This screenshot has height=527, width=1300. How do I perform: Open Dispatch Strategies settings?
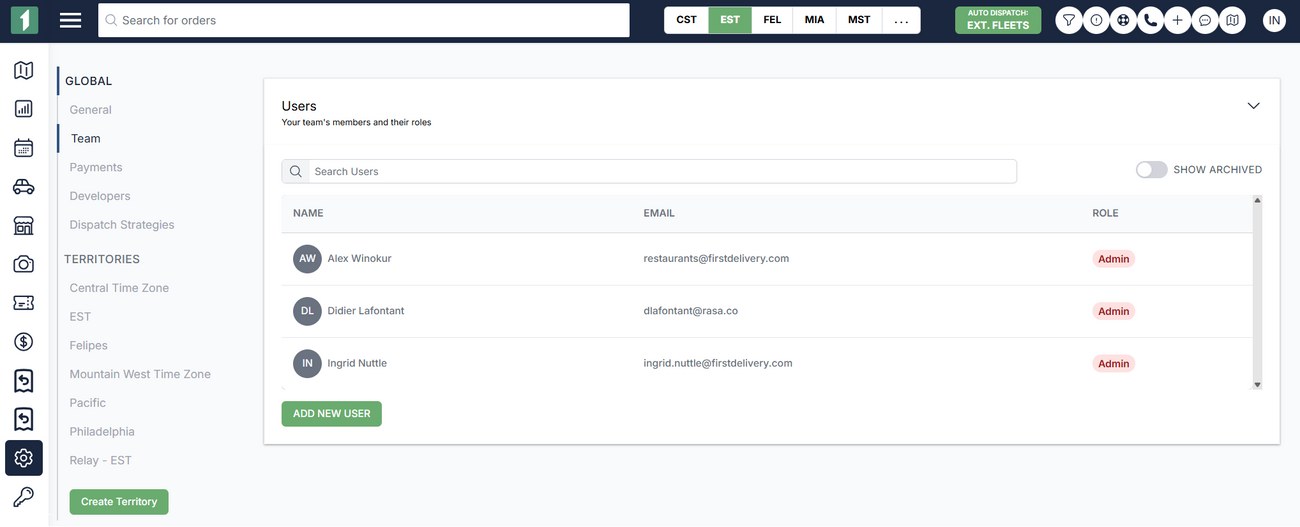[x=122, y=225]
